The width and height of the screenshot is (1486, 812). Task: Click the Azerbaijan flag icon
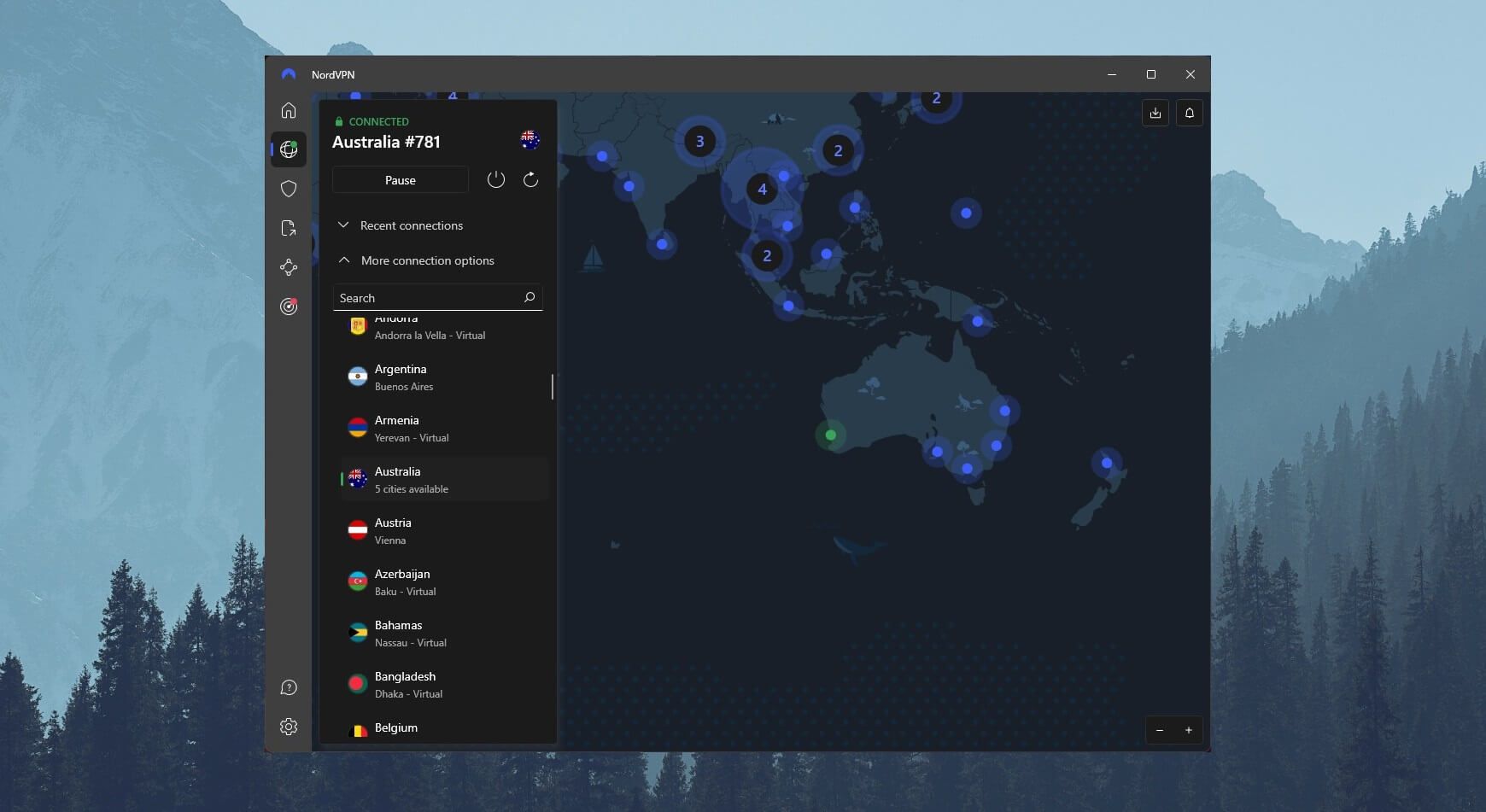[358, 581]
